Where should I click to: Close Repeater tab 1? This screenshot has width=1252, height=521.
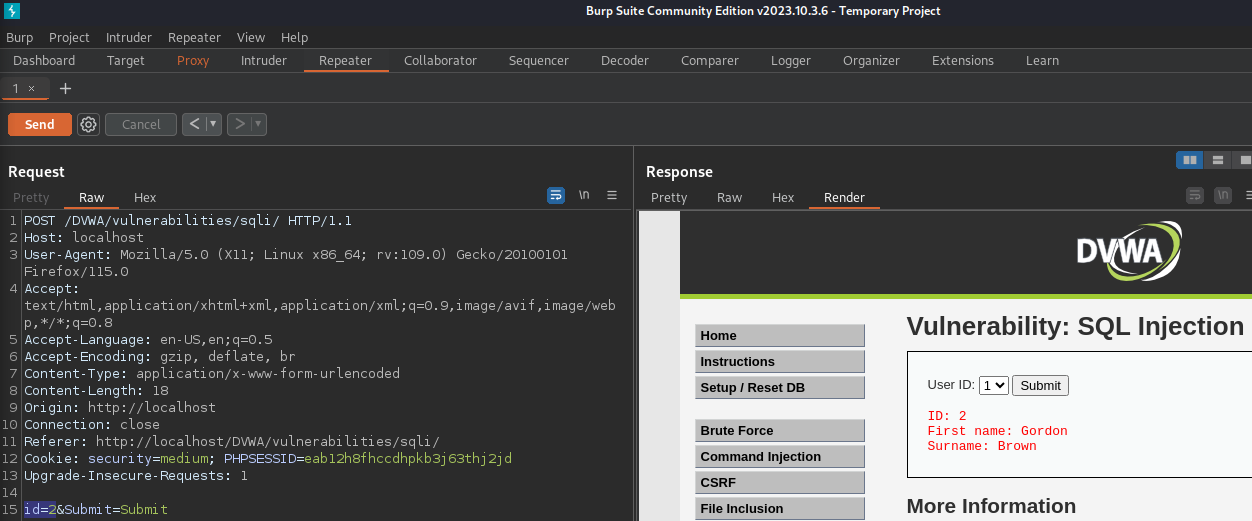[x=32, y=88]
